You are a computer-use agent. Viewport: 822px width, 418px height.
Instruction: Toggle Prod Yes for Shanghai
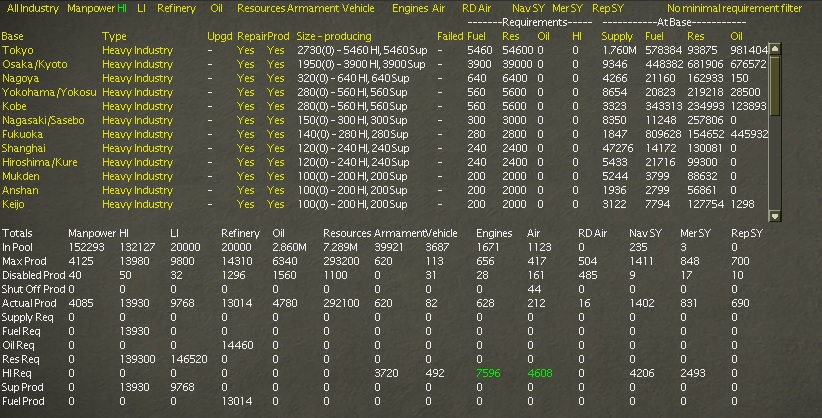coord(275,148)
